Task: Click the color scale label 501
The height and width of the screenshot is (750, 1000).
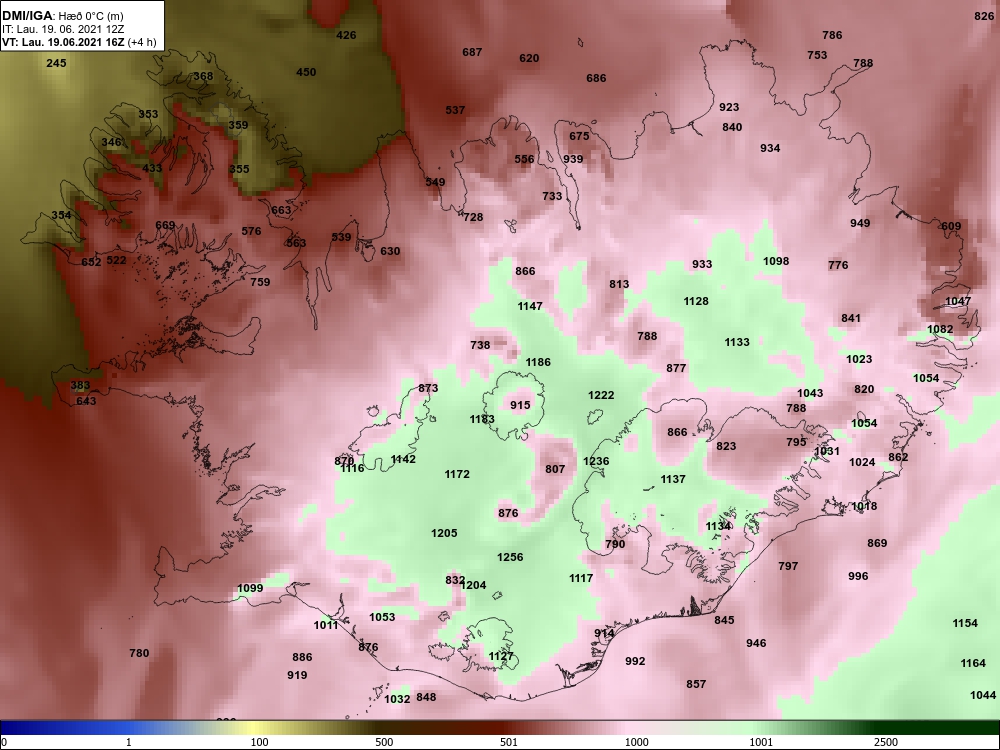Action: click(x=508, y=742)
